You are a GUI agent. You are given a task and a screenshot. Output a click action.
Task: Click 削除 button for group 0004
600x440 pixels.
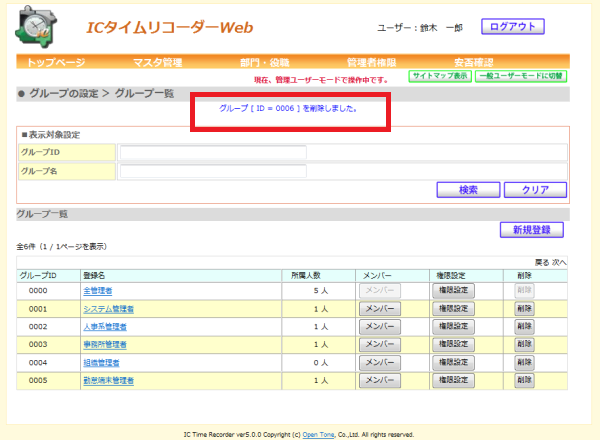[x=524, y=363]
